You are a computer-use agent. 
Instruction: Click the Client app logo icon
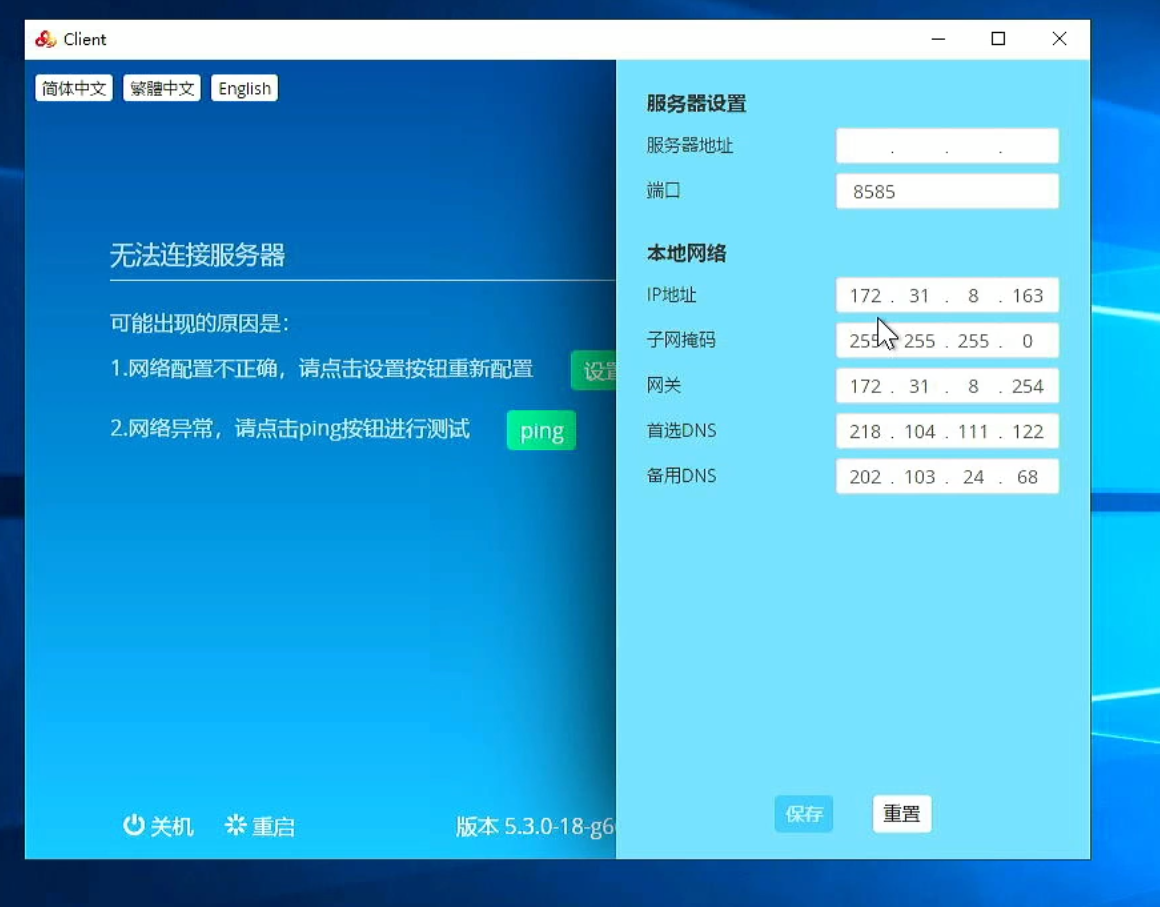pyautogui.click(x=45, y=39)
